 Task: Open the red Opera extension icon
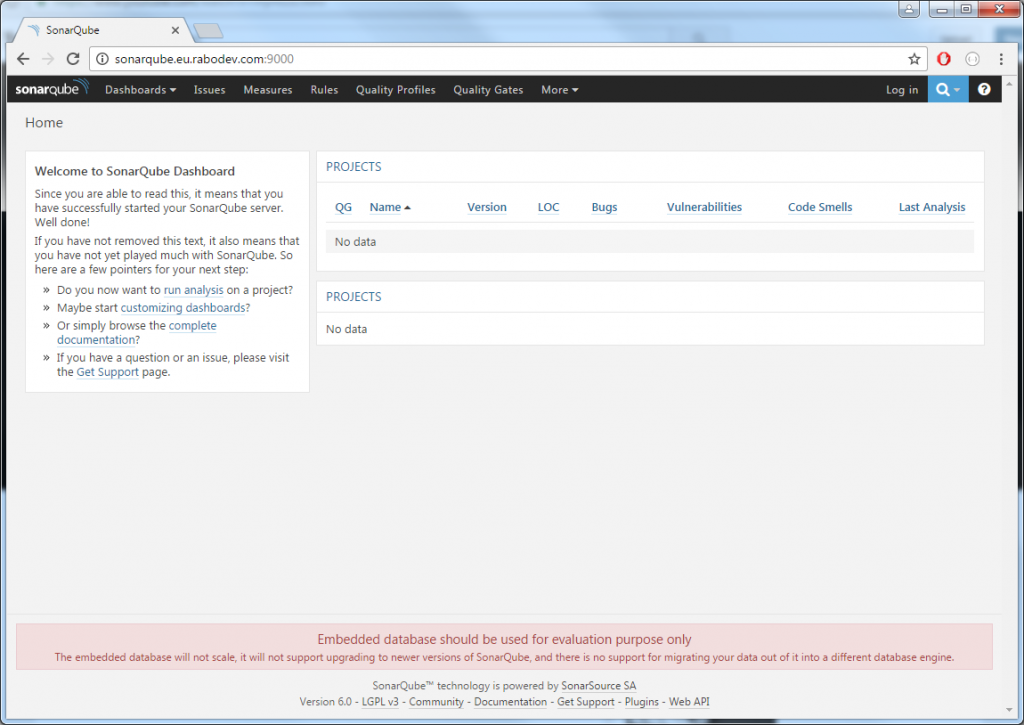(x=944, y=59)
